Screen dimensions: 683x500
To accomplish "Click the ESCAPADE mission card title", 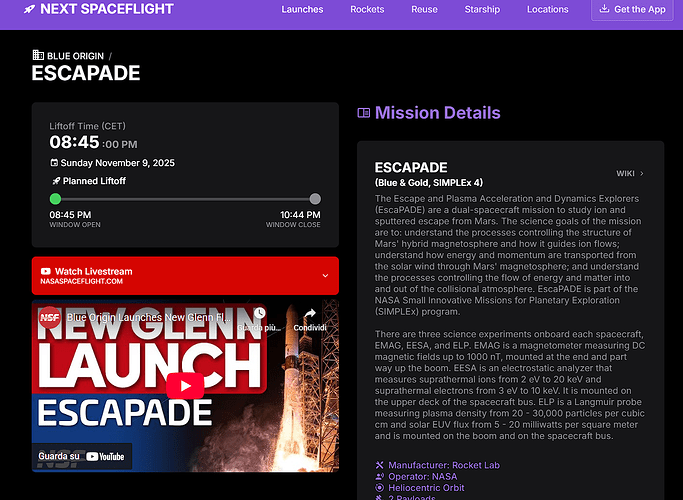I will (411, 167).
